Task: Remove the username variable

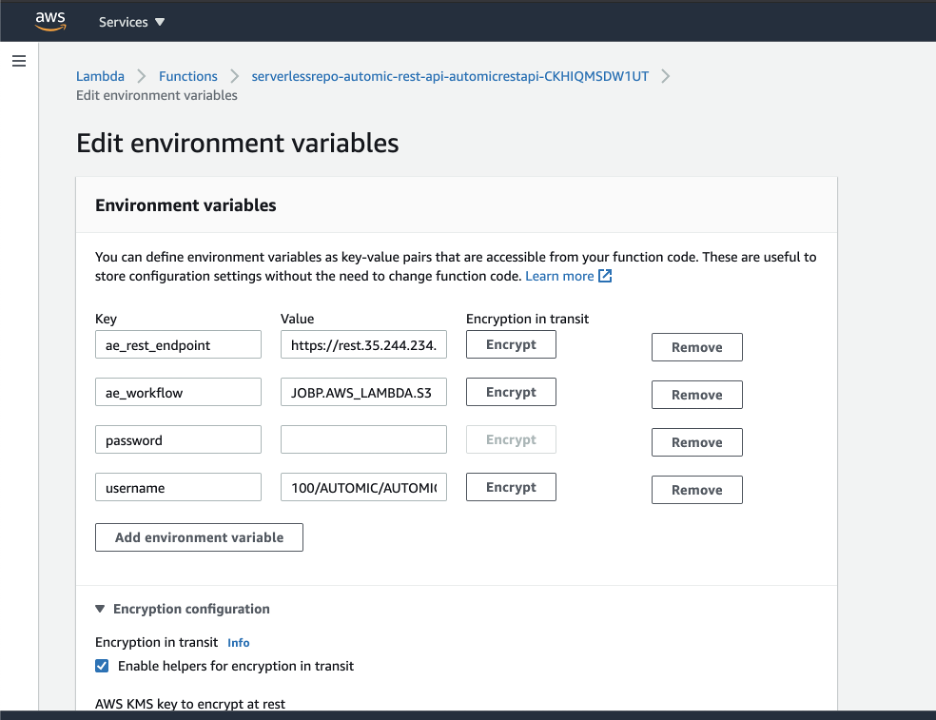Action: pyautogui.click(x=697, y=490)
